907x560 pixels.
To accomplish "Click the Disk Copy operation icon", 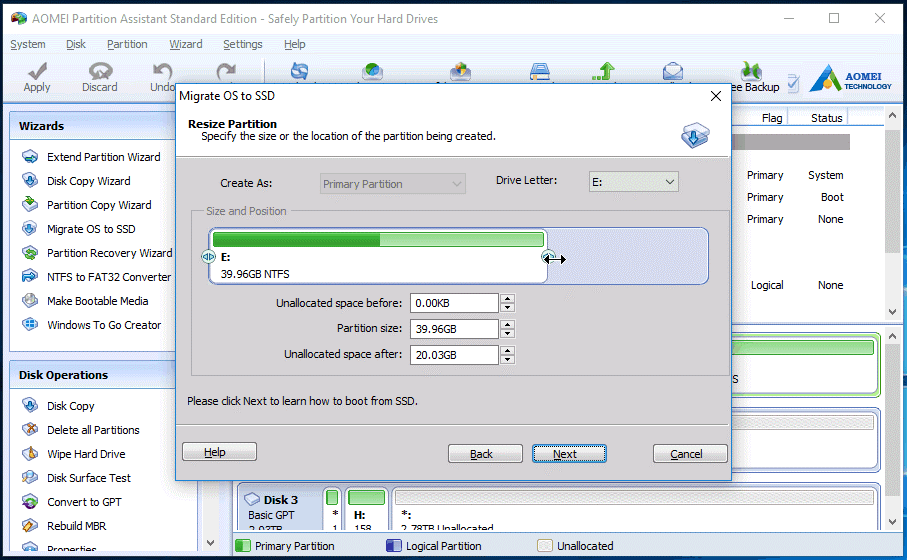I will coord(30,406).
